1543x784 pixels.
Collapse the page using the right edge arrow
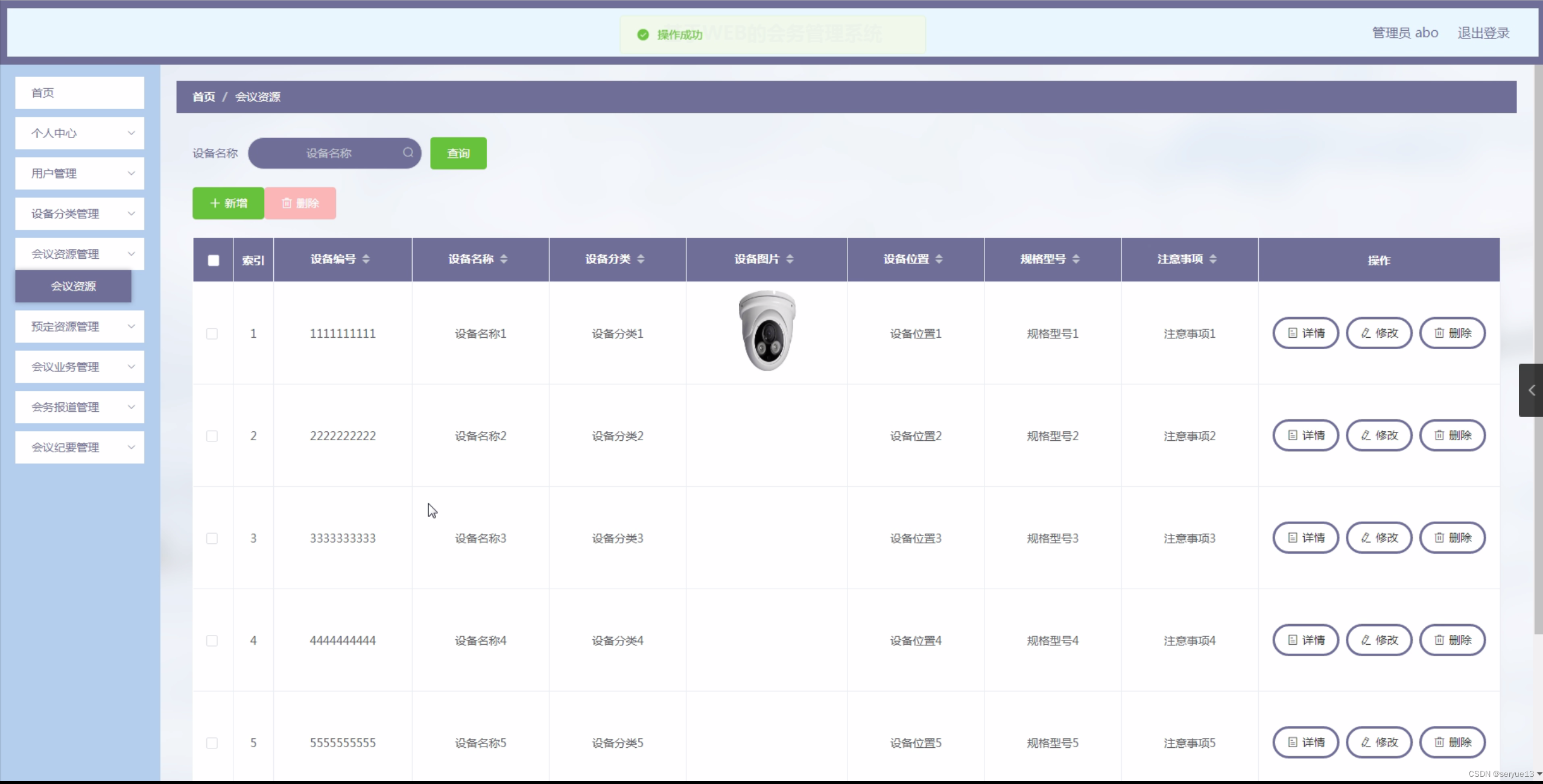1530,390
